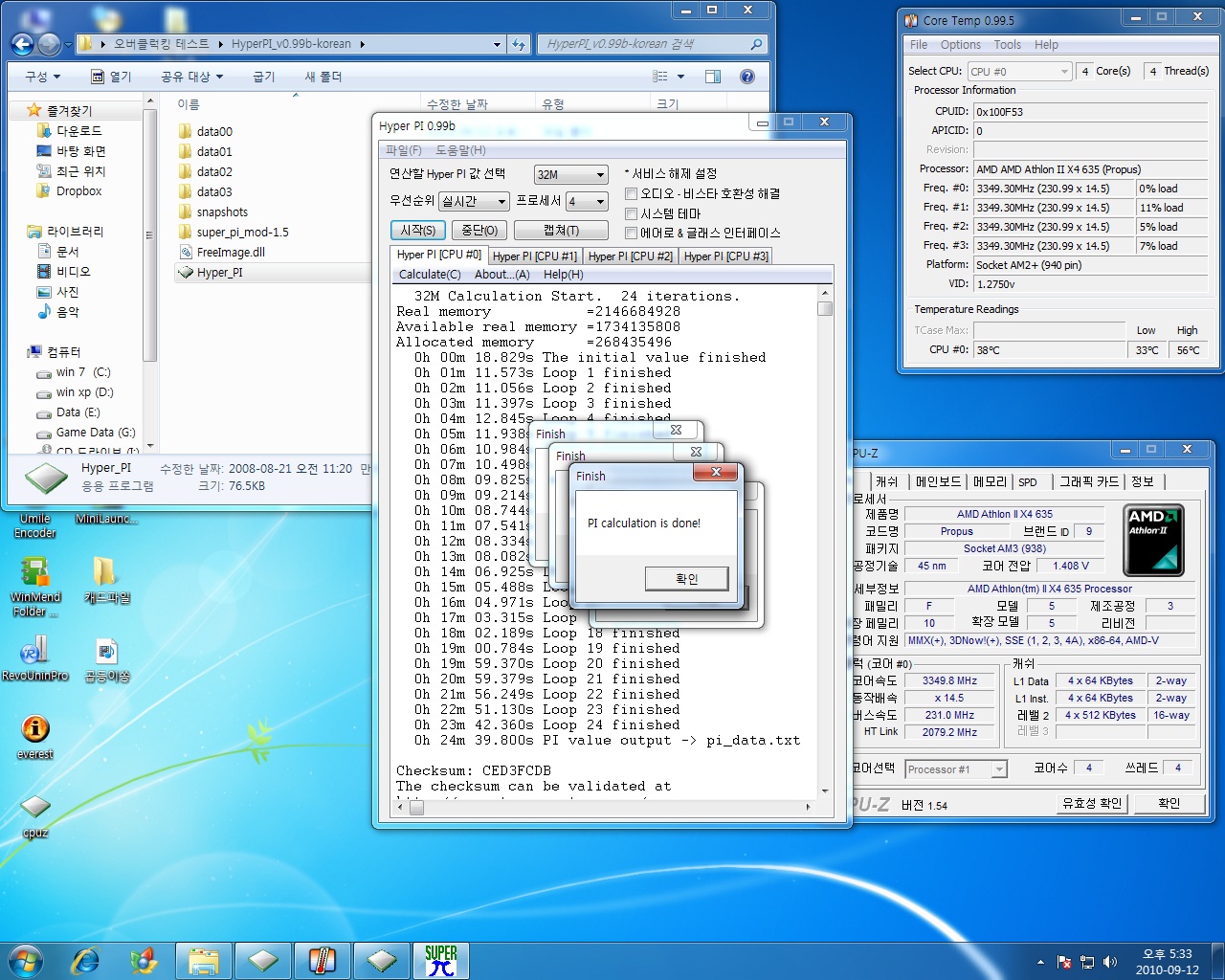Switch to Hyper PI [CPU #2] tab
The height and width of the screenshot is (980, 1225).
tap(630, 256)
